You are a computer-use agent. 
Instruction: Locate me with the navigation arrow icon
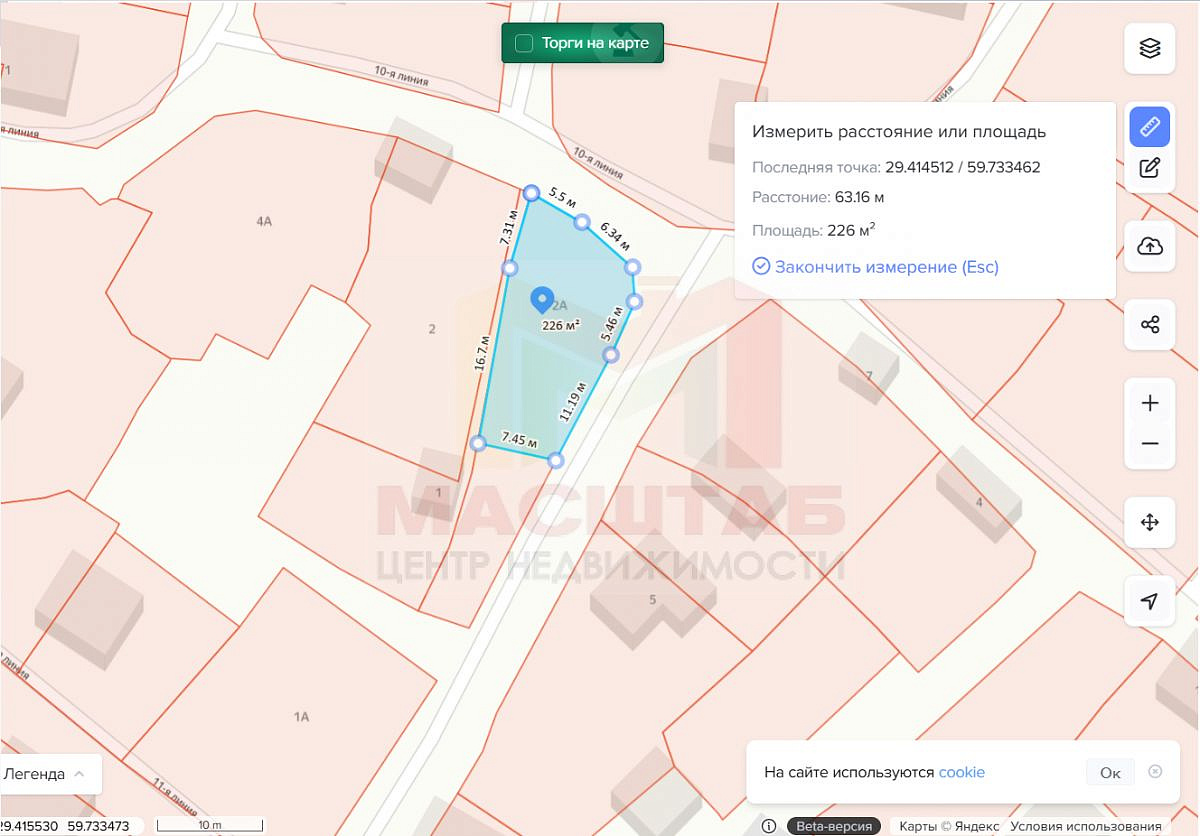pos(1150,601)
